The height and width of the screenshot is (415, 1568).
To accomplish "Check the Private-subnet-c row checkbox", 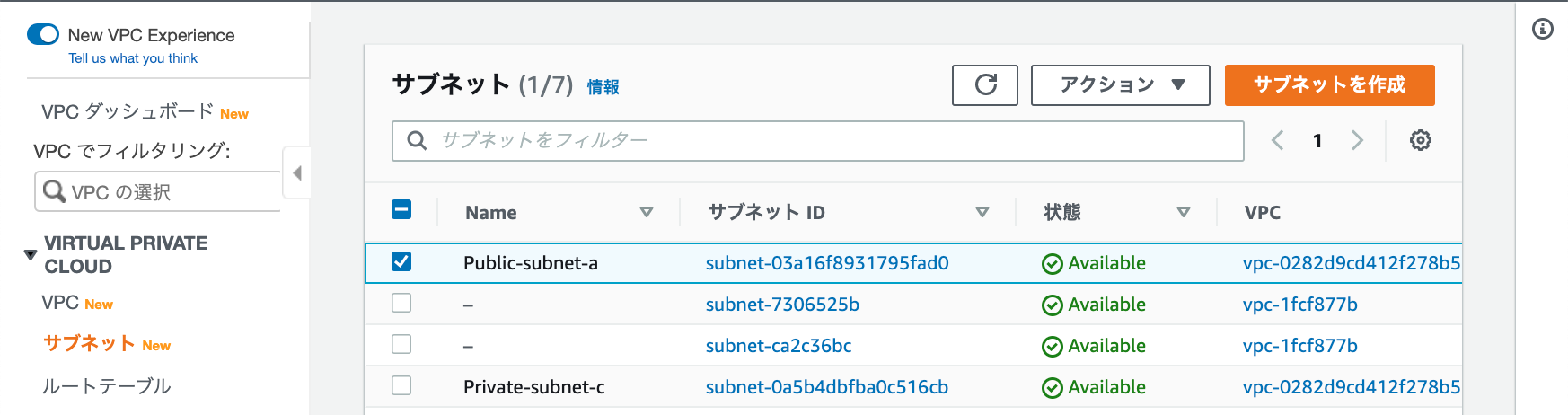I will tap(401, 385).
